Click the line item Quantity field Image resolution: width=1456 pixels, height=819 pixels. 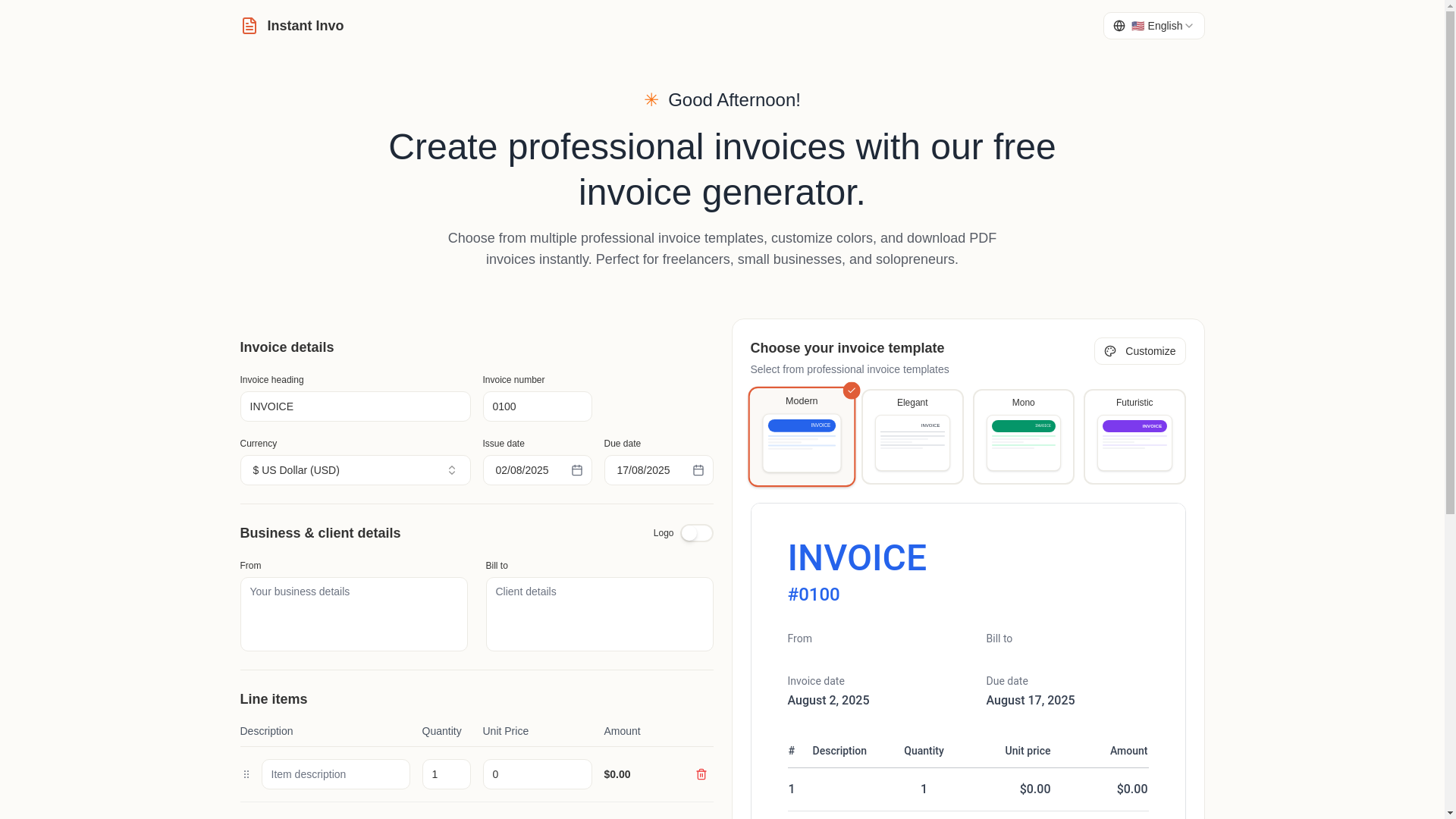point(446,774)
